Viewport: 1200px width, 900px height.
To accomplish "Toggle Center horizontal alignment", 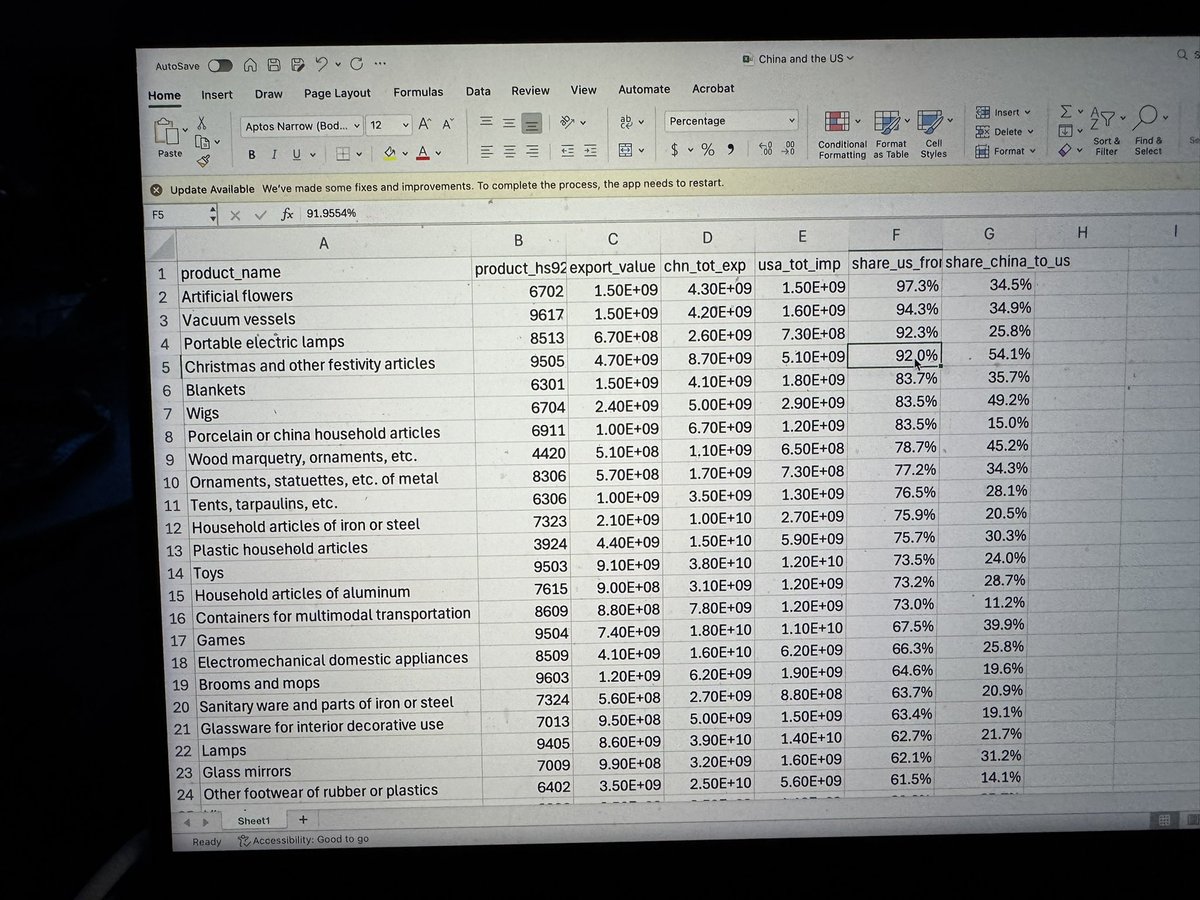I will 510,151.
